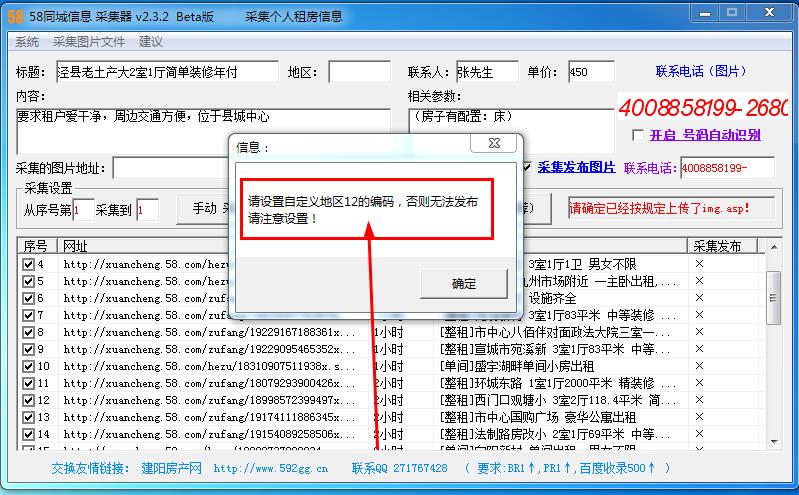Open the 采集图片文件 menu
The image size is (799, 495).
click(89, 42)
